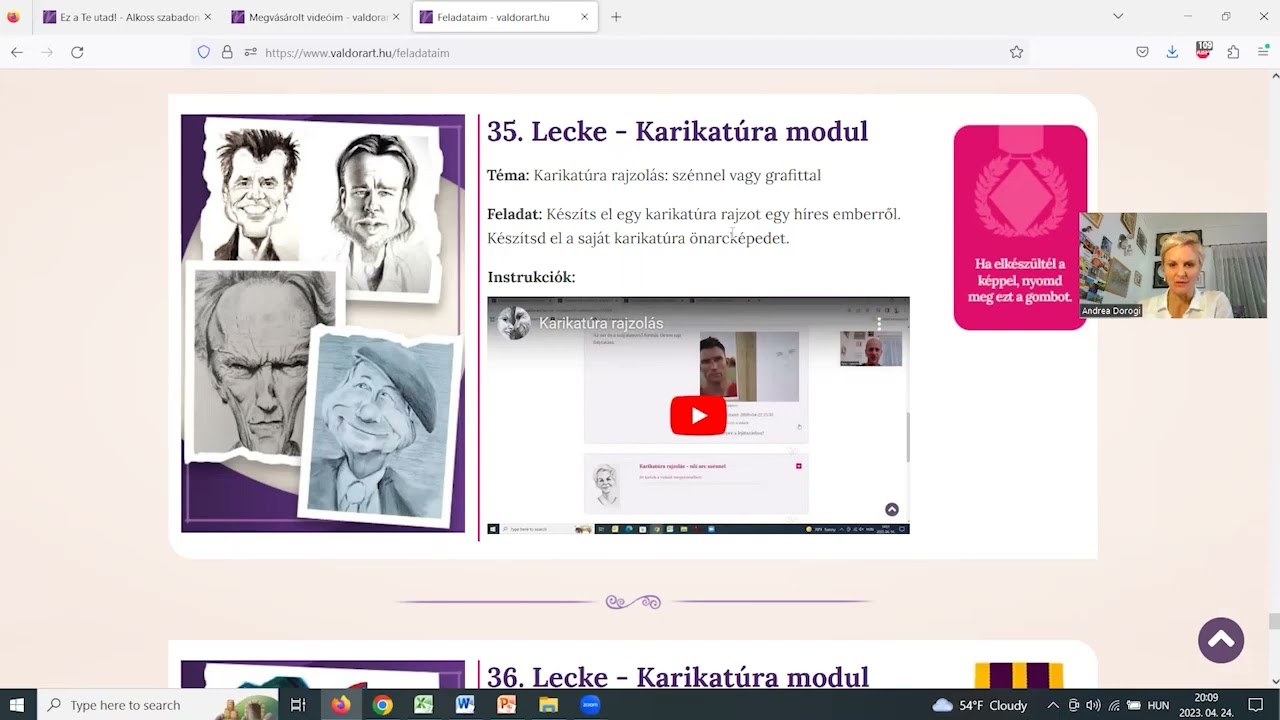Launch Chrome from the taskbar

pyautogui.click(x=383, y=705)
